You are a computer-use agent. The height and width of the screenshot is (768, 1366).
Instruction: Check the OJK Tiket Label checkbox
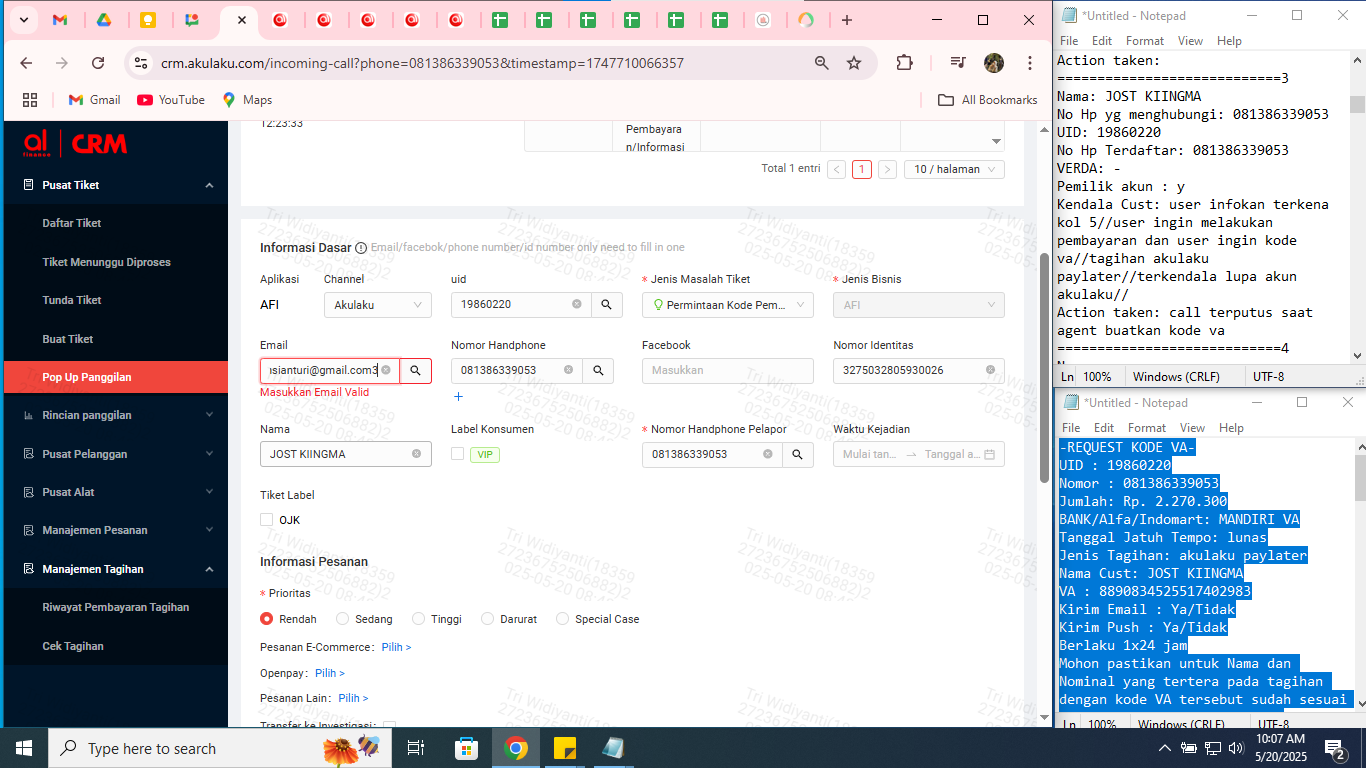pyautogui.click(x=267, y=520)
